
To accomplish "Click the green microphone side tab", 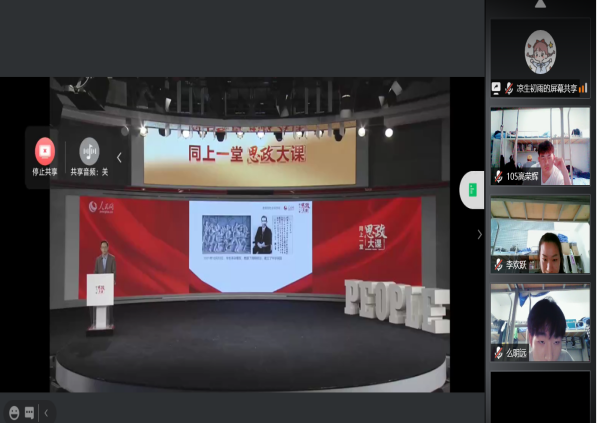I will tap(472, 190).
